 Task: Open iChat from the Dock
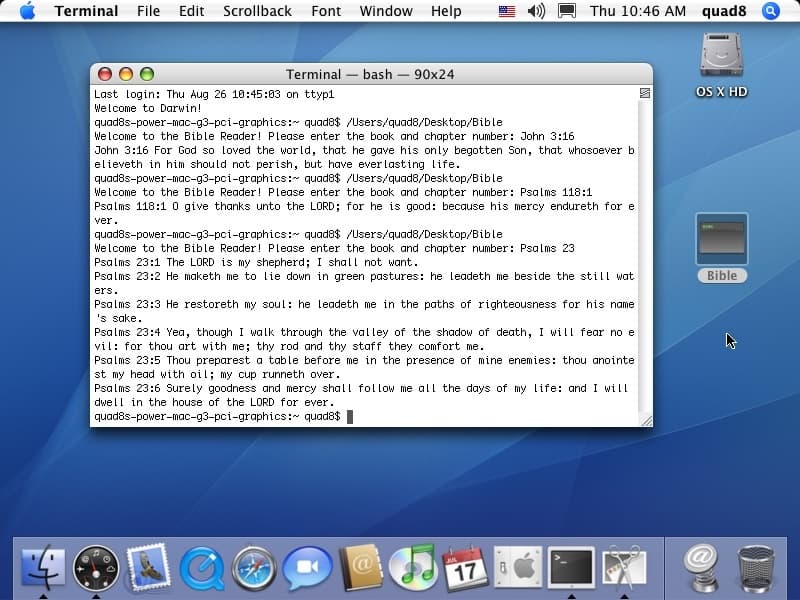click(x=307, y=568)
